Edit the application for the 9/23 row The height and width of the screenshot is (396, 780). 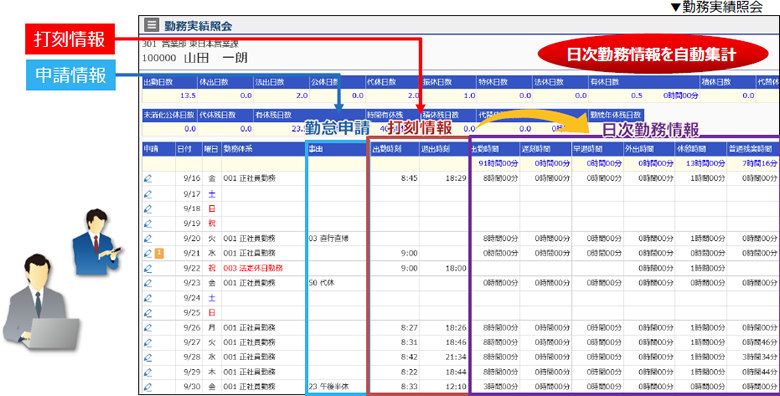tap(148, 283)
